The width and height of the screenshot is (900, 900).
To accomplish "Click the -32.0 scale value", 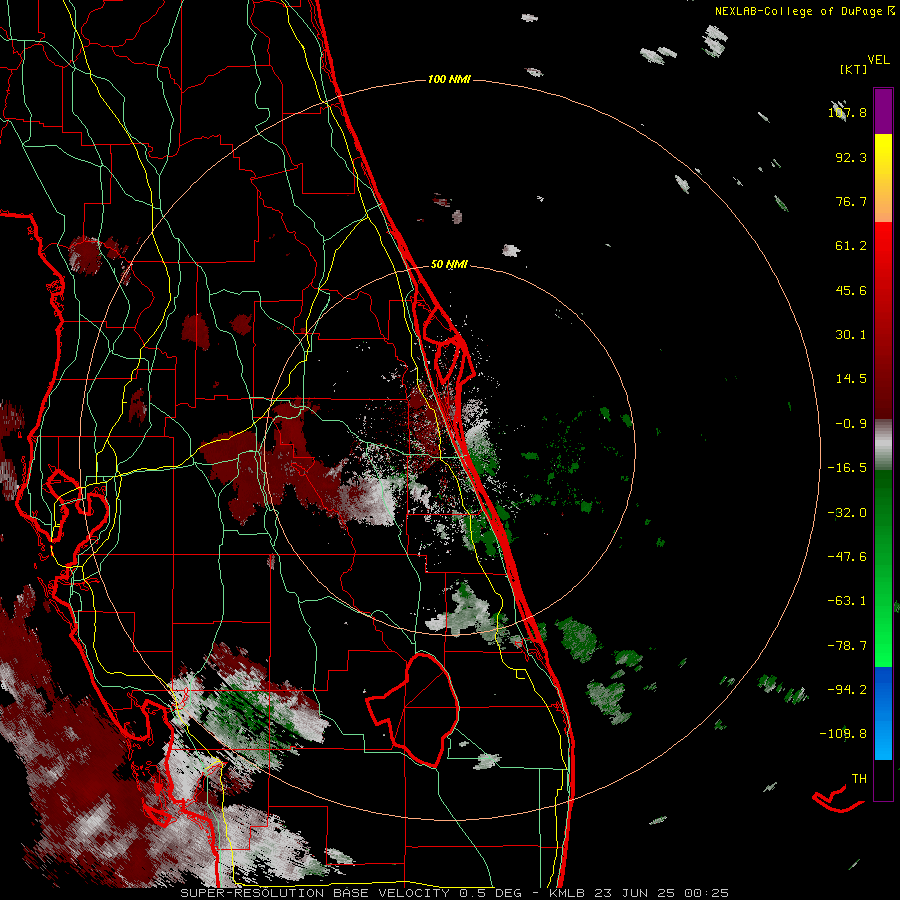I will pos(847,513).
